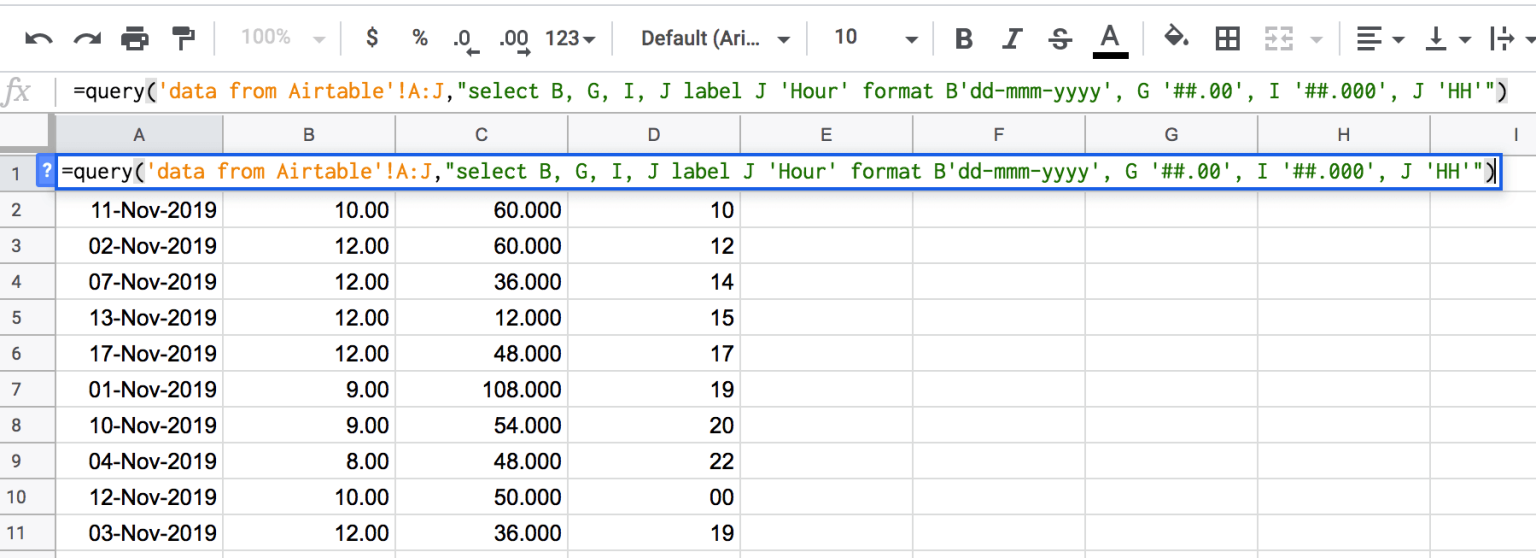Select the Paint format roller tool

[184, 39]
